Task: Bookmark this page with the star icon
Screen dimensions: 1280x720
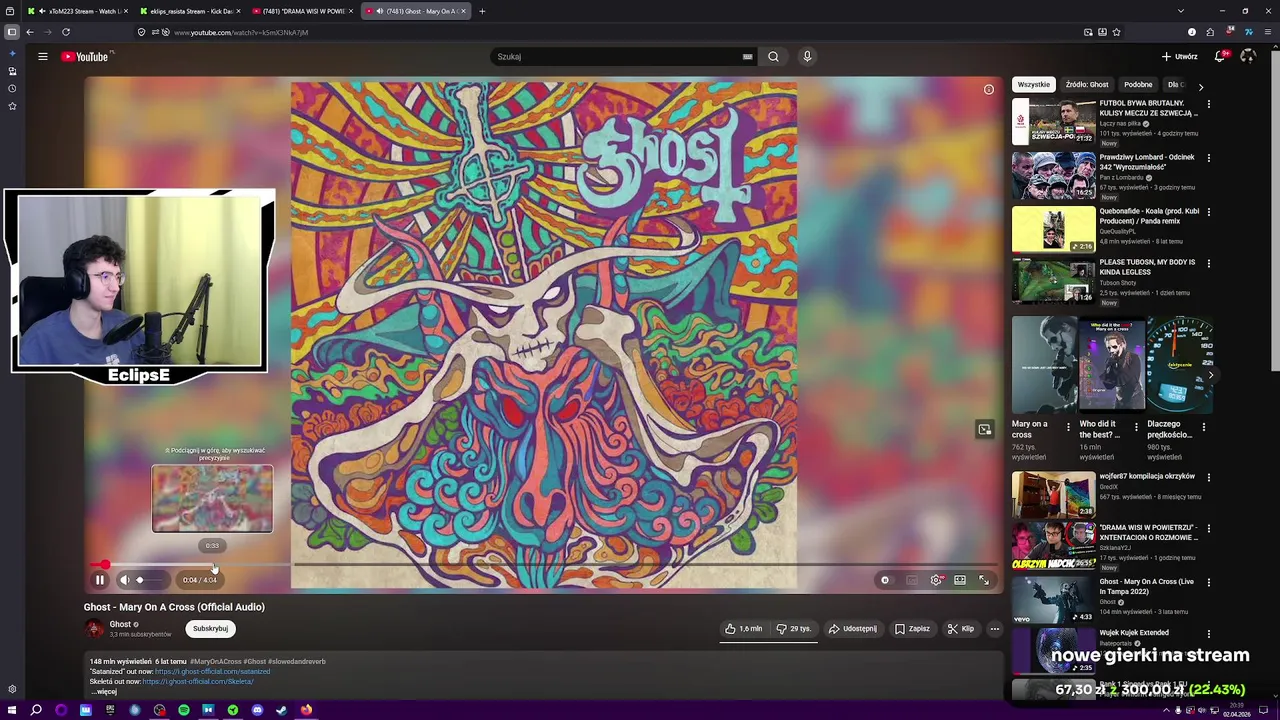Action: (x=1117, y=32)
